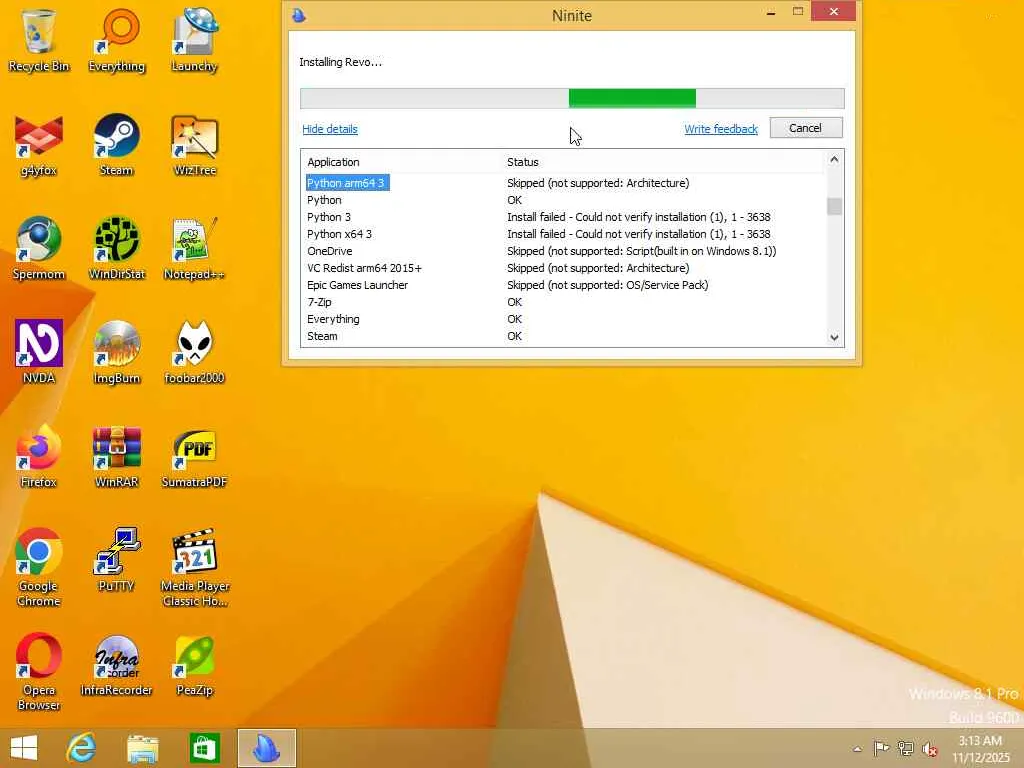Select the PuTTY desktop shortcut
This screenshot has height=768, width=1024.
click(116, 560)
